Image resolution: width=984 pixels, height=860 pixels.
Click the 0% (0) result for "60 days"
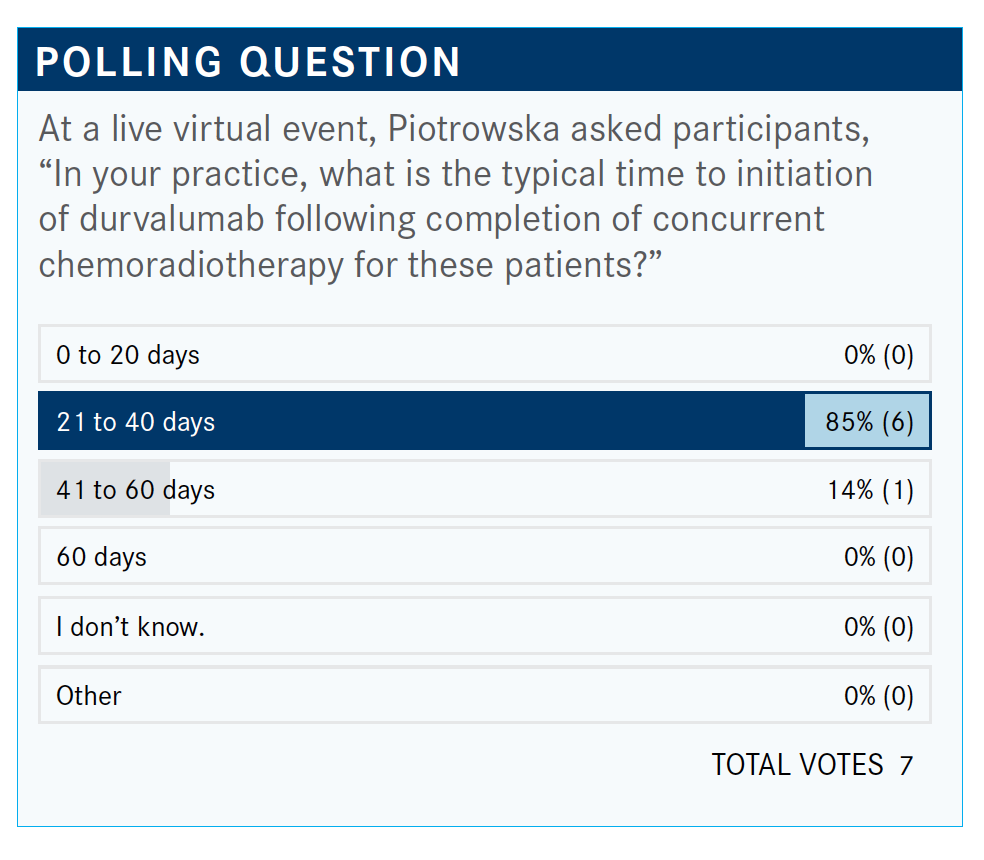[878, 557]
